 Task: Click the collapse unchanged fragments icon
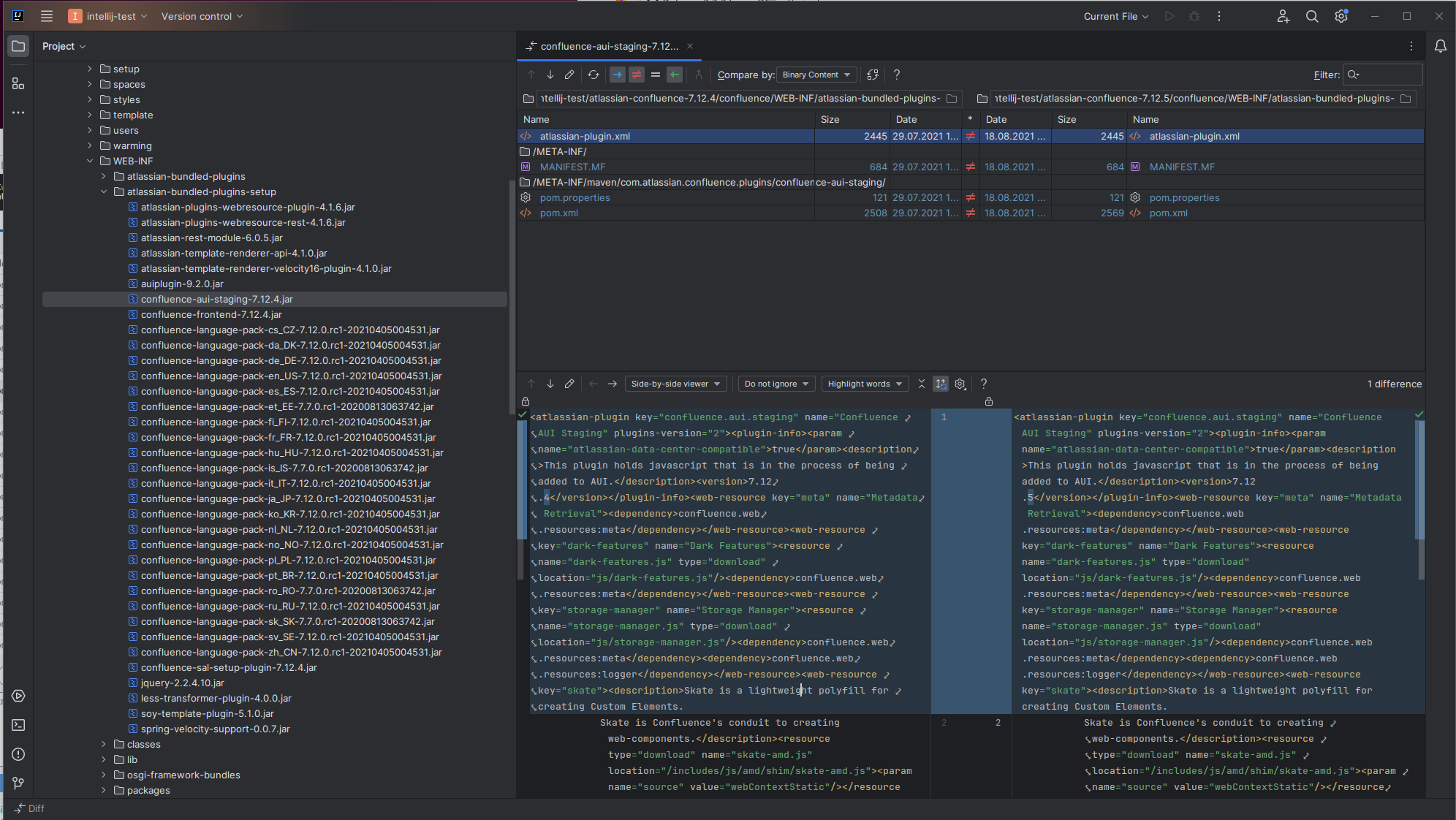point(922,384)
